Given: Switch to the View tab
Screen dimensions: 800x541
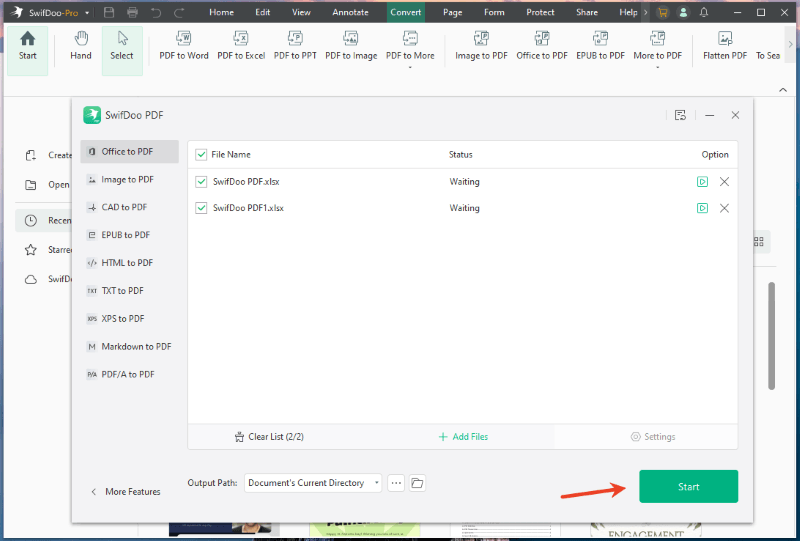Looking at the screenshot, I should (x=301, y=12).
